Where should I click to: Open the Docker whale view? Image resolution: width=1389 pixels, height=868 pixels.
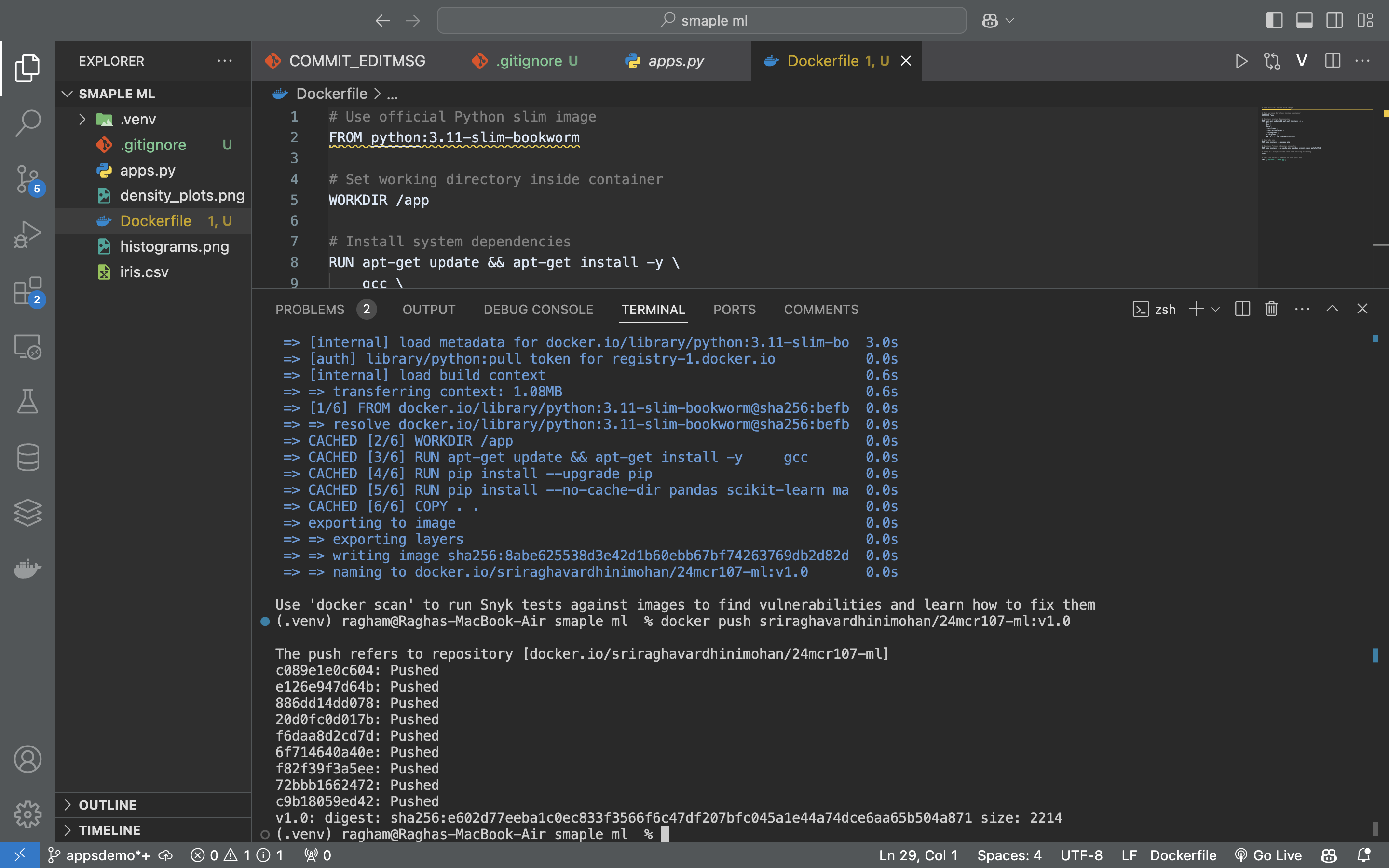[x=27, y=569]
